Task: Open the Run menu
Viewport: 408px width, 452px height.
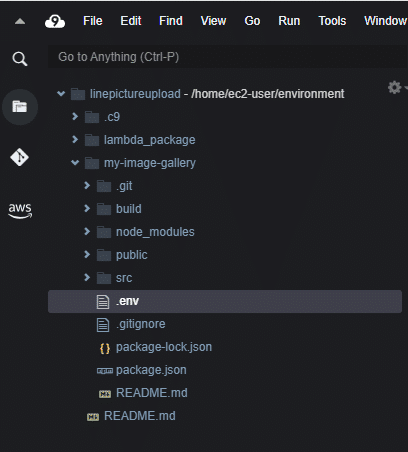Action: 289,21
